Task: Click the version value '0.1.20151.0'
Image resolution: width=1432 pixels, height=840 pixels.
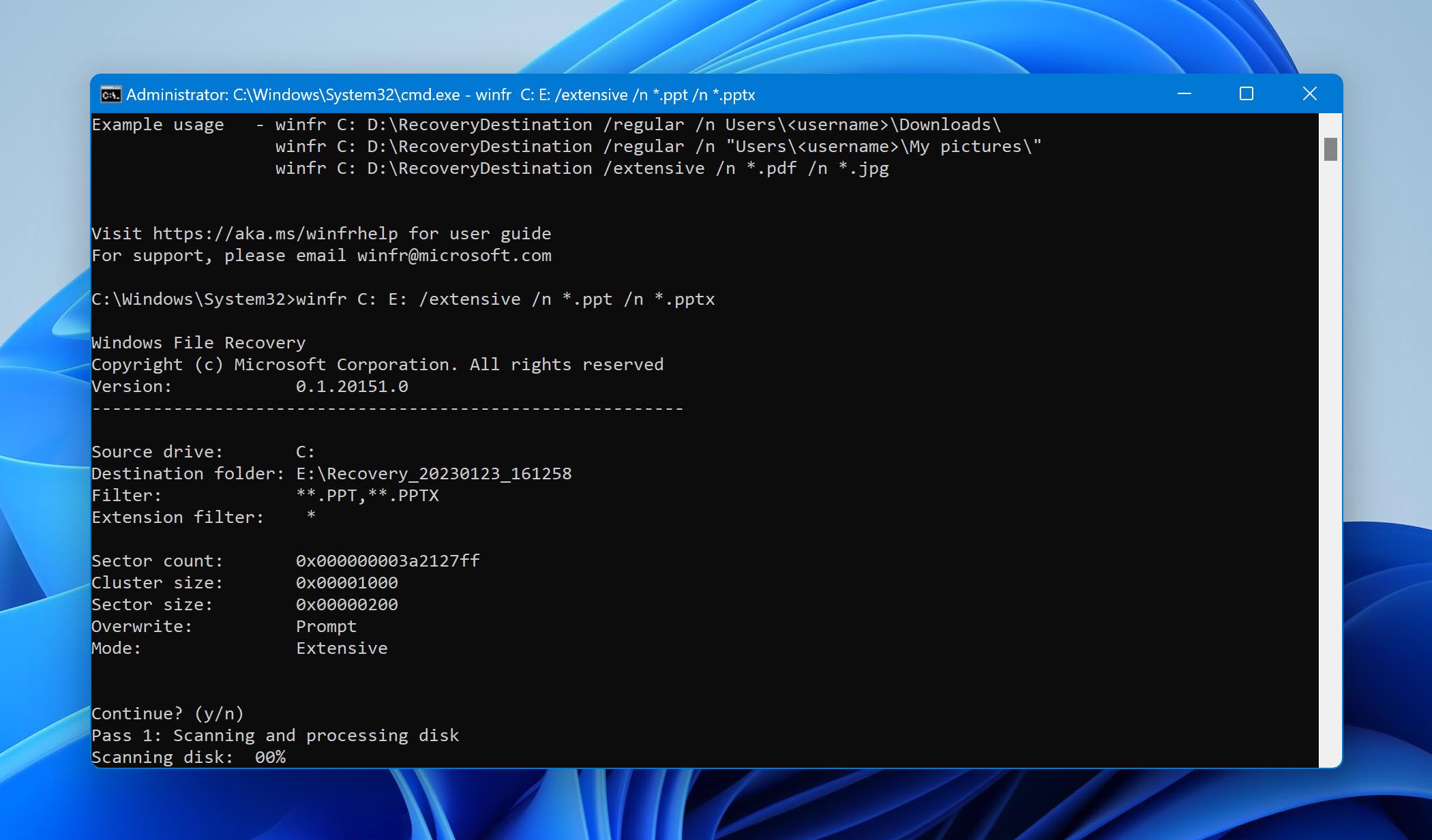Action: pos(352,387)
